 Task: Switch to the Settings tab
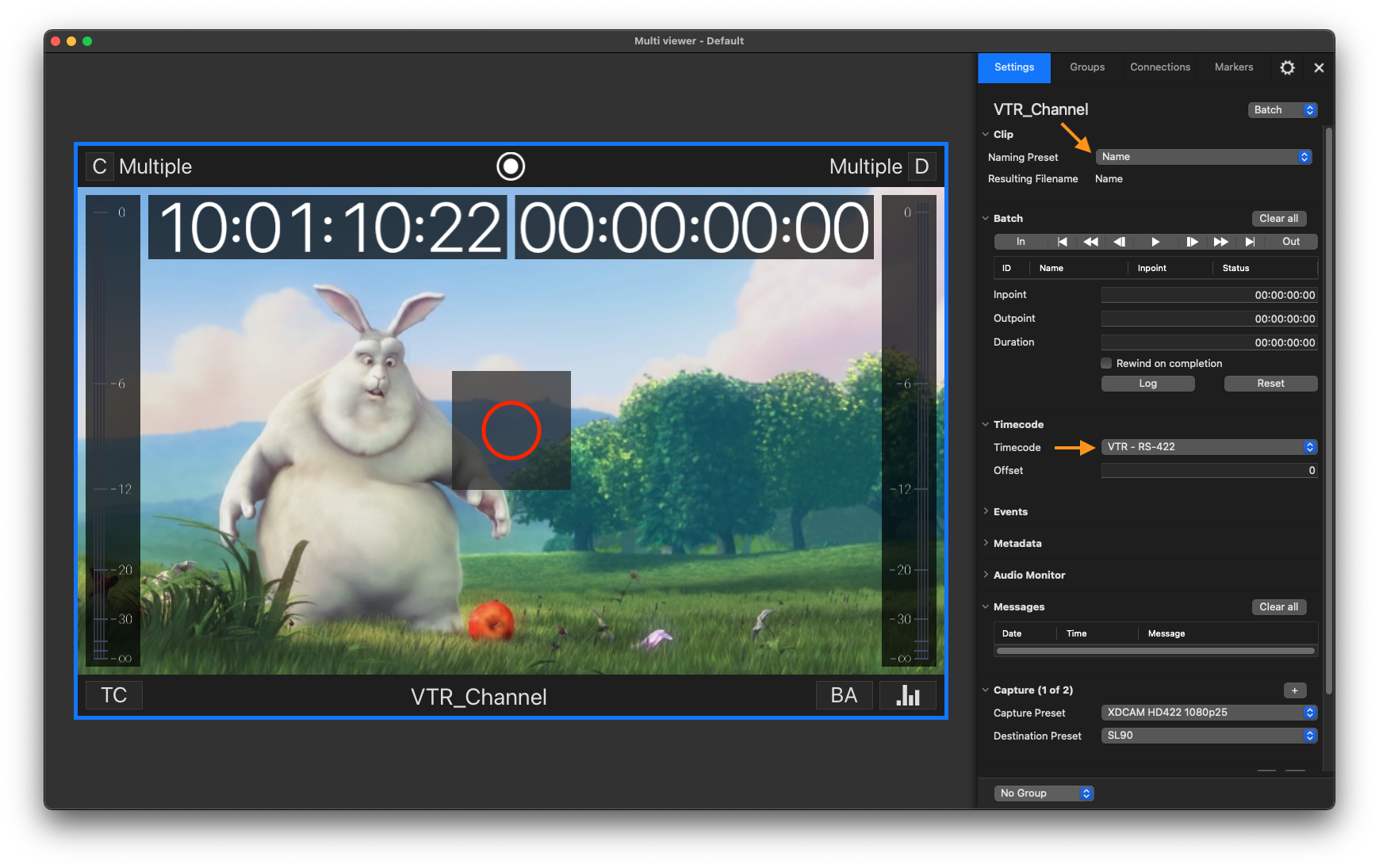(x=1014, y=67)
